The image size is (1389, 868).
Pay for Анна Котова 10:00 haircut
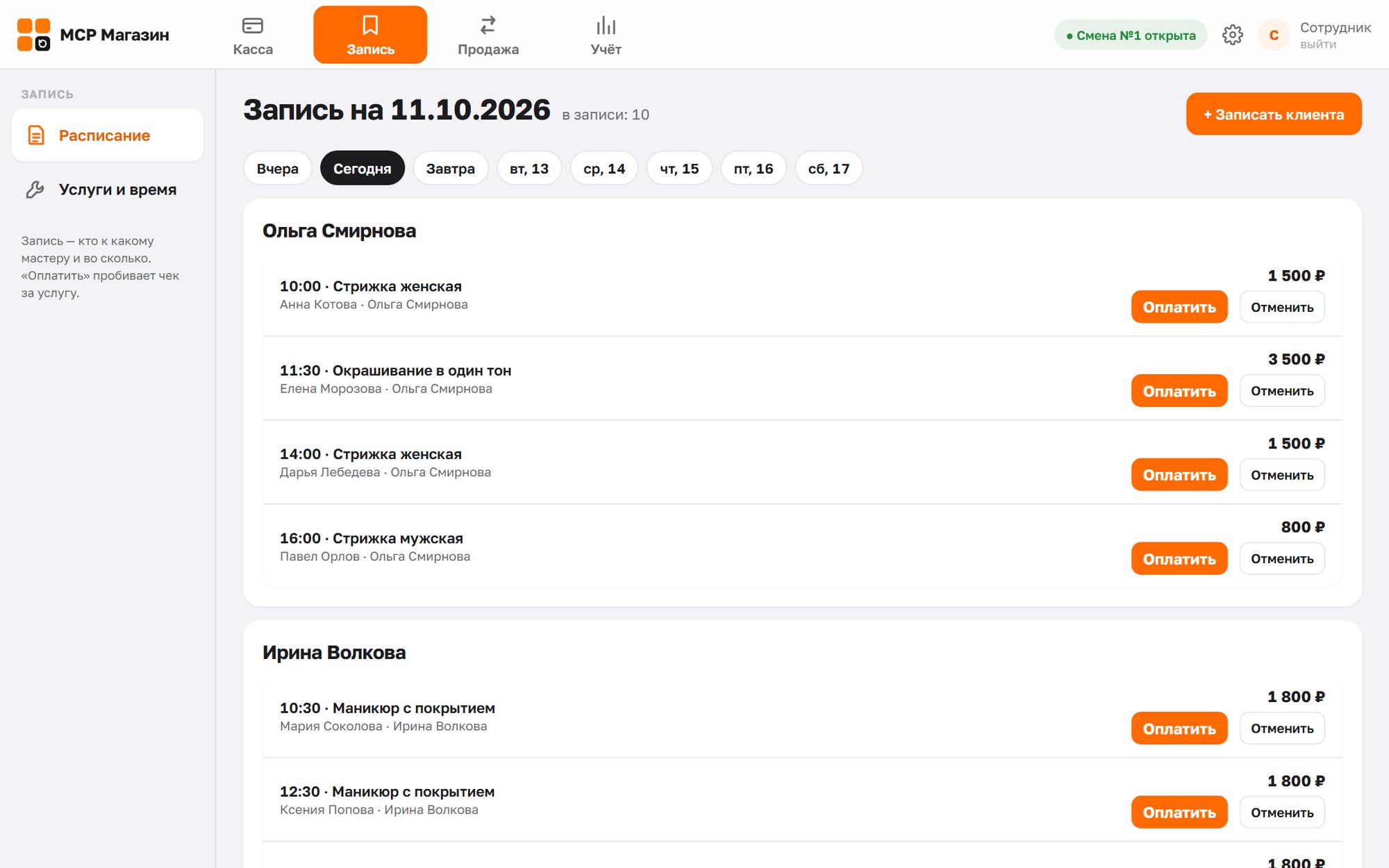[1179, 307]
